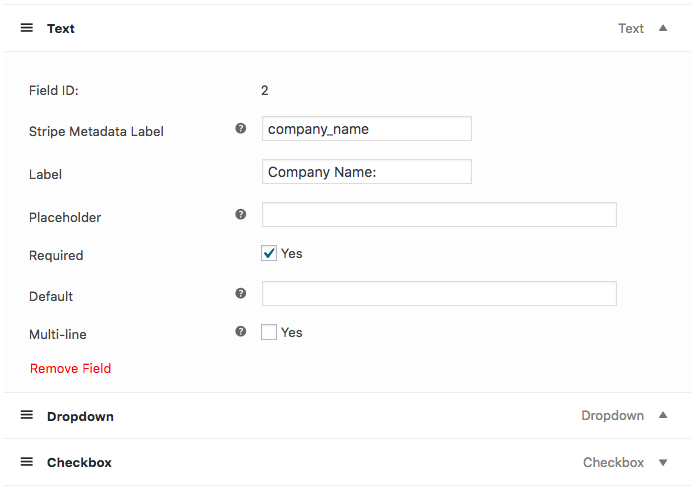Screen dimensions: 698x488
Task: Toggle the Dropdown field panel arrow
Action: coord(663,415)
